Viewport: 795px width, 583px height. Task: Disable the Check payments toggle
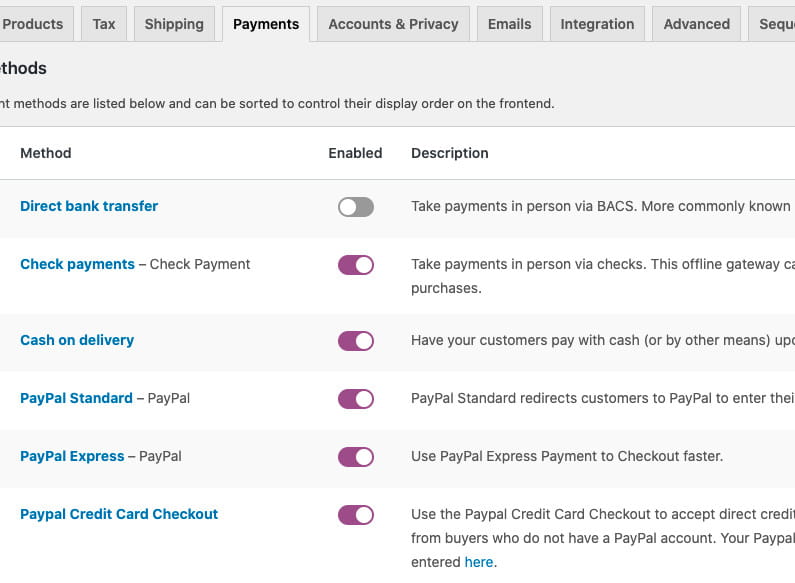[x=355, y=265]
